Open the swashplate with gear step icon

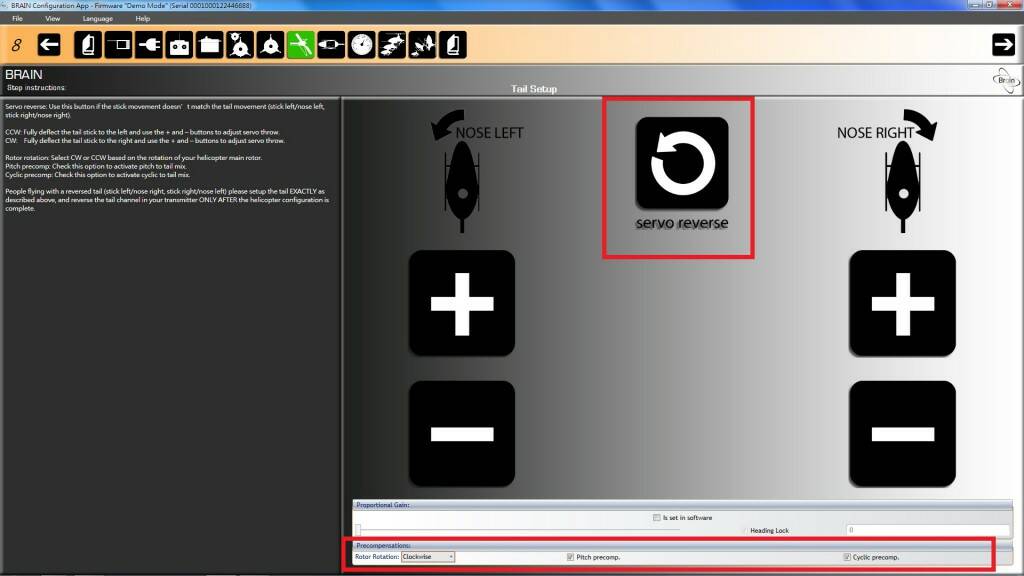(x=240, y=45)
